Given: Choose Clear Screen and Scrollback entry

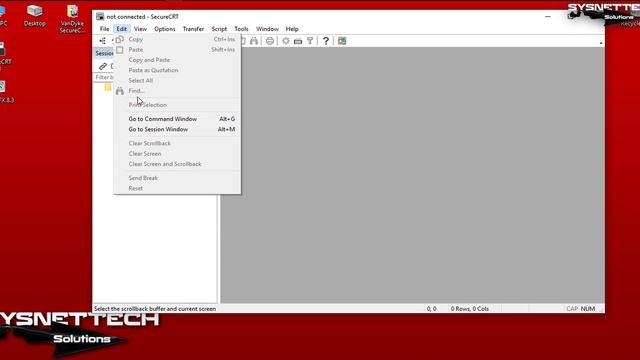Looking at the screenshot, I should [x=177, y=164].
